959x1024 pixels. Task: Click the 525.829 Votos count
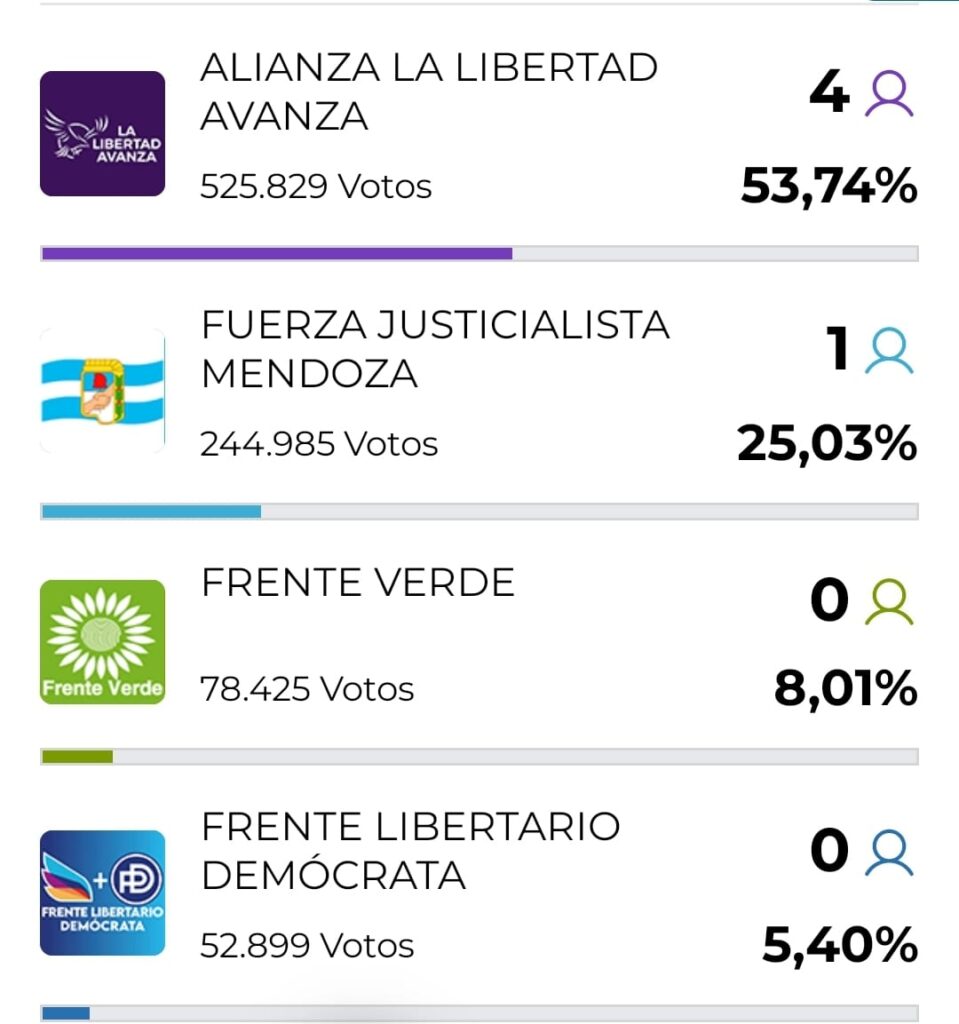point(316,187)
